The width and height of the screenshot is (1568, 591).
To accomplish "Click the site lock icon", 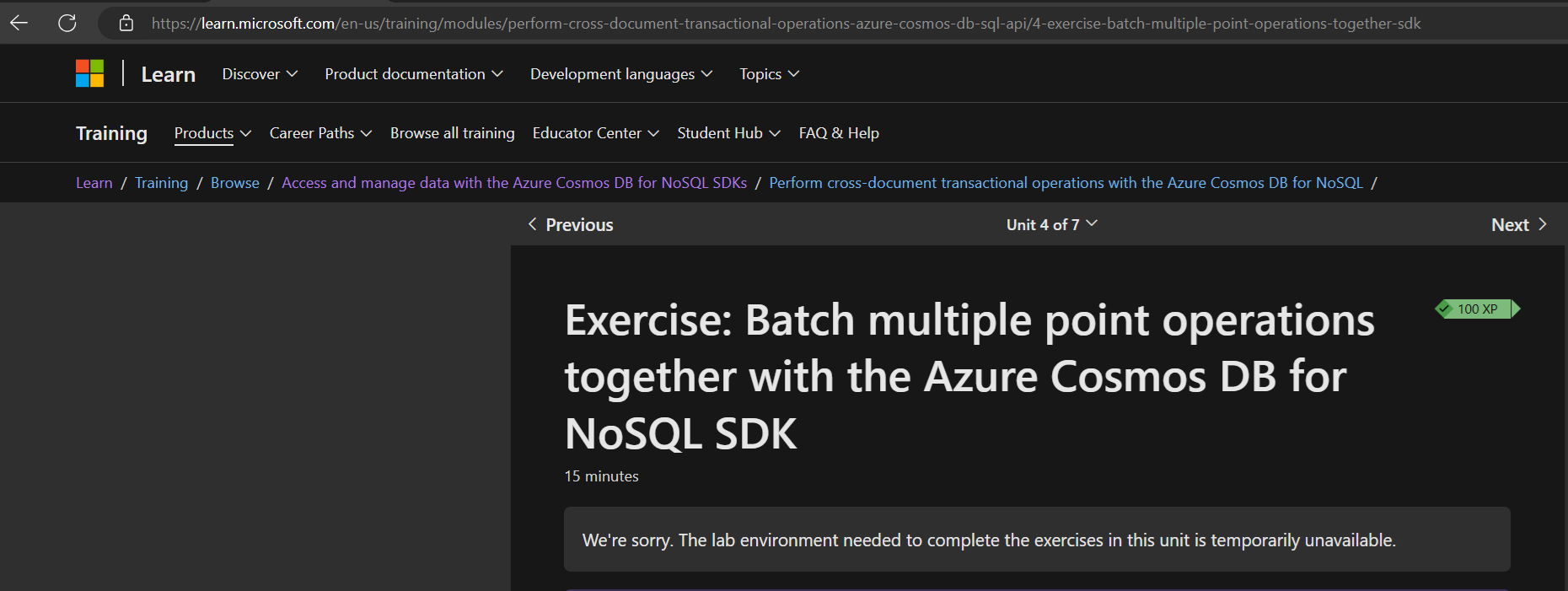I will pyautogui.click(x=126, y=23).
